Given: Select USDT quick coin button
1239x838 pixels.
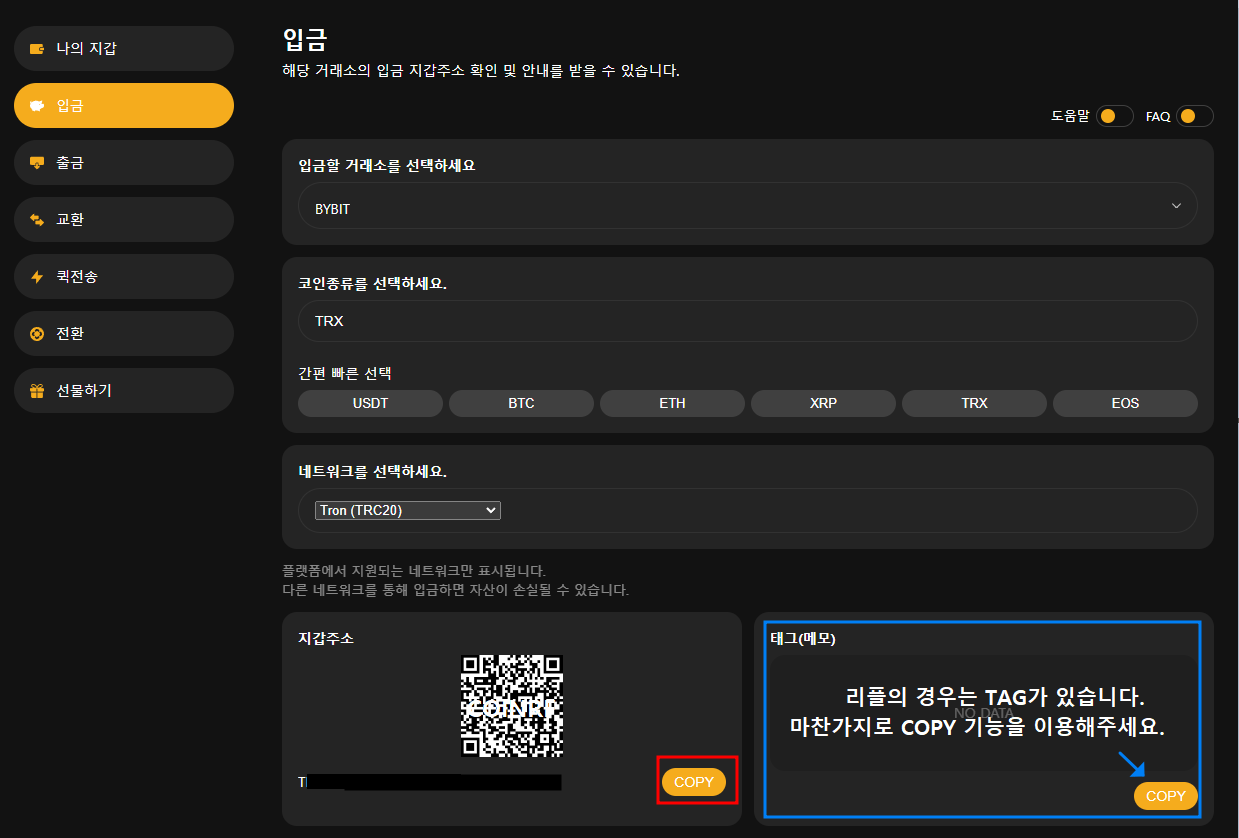Looking at the screenshot, I should pos(370,403).
